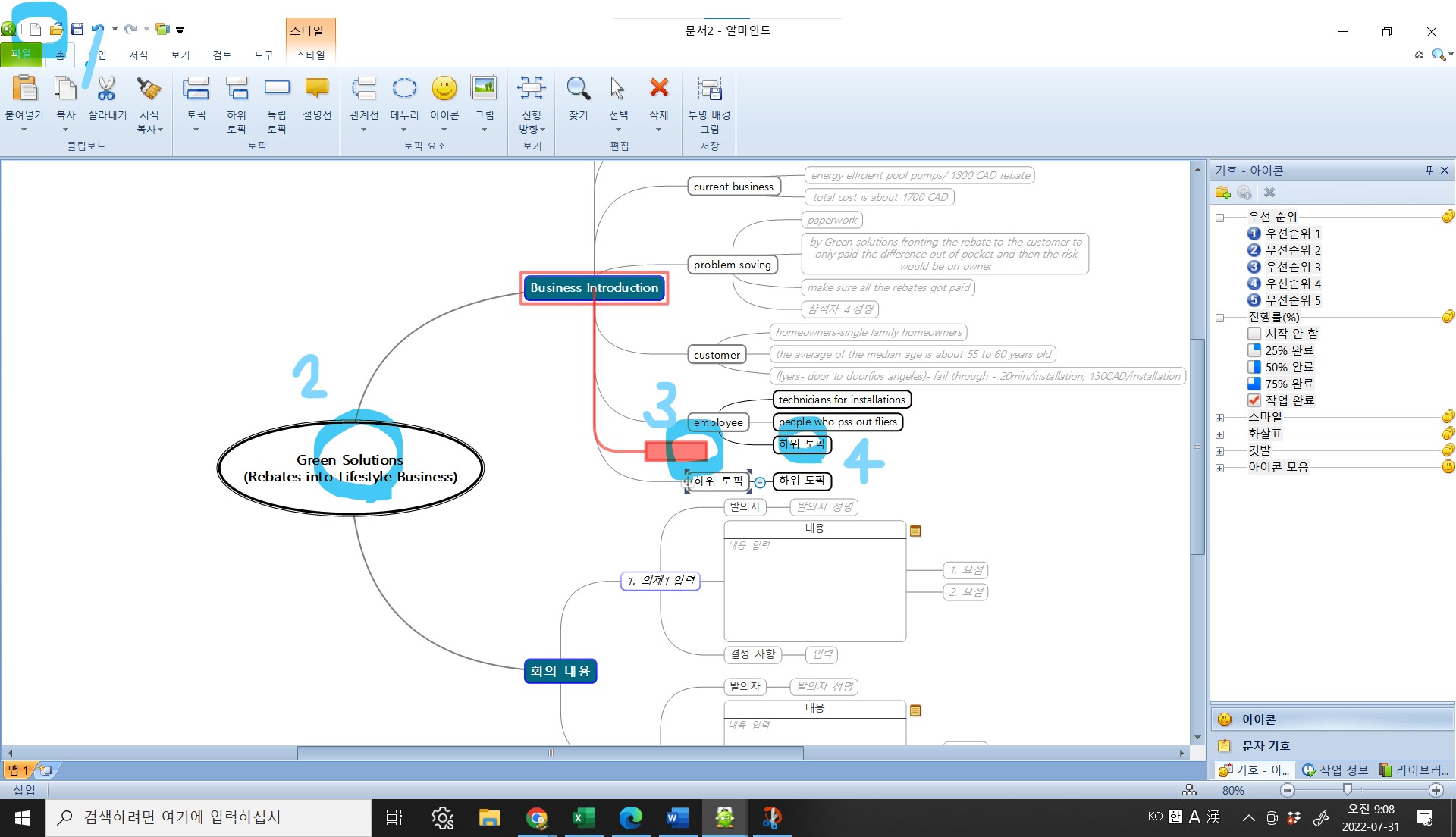Collapse the 진행률(%) tree group
Image resolution: width=1456 pixels, height=837 pixels.
pyautogui.click(x=1219, y=318)
